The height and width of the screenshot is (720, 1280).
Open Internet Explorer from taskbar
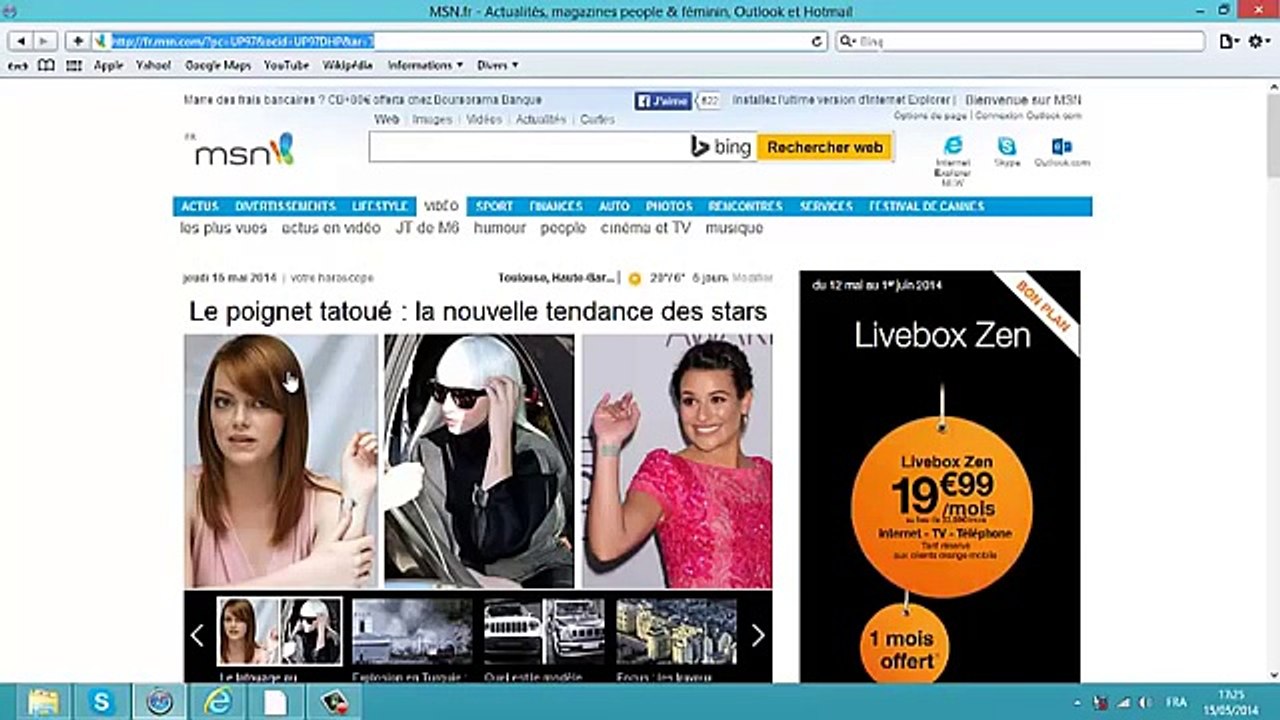point(217,702)
